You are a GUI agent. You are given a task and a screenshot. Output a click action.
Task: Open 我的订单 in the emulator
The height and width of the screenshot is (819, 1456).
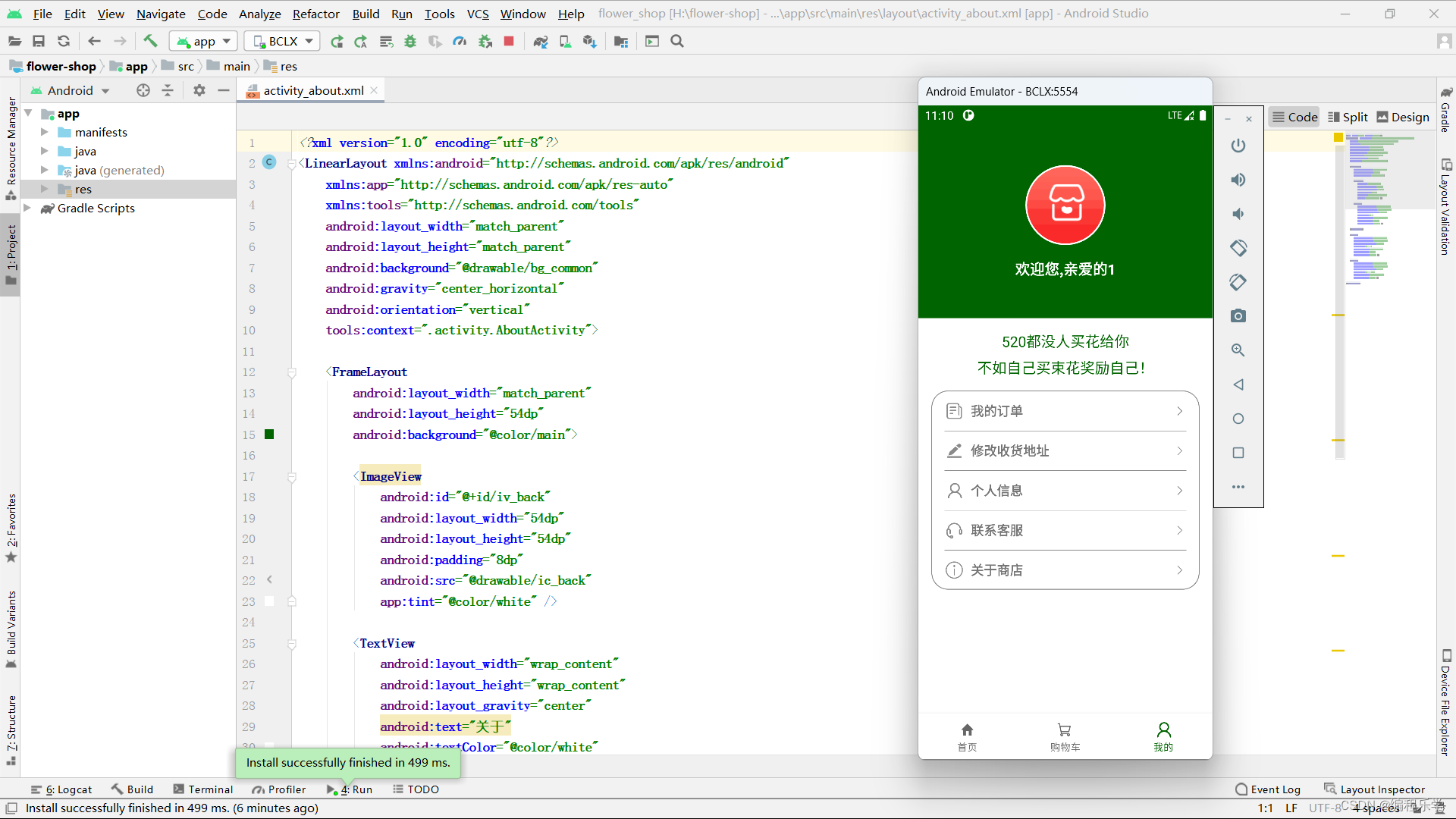[1065, 411]
